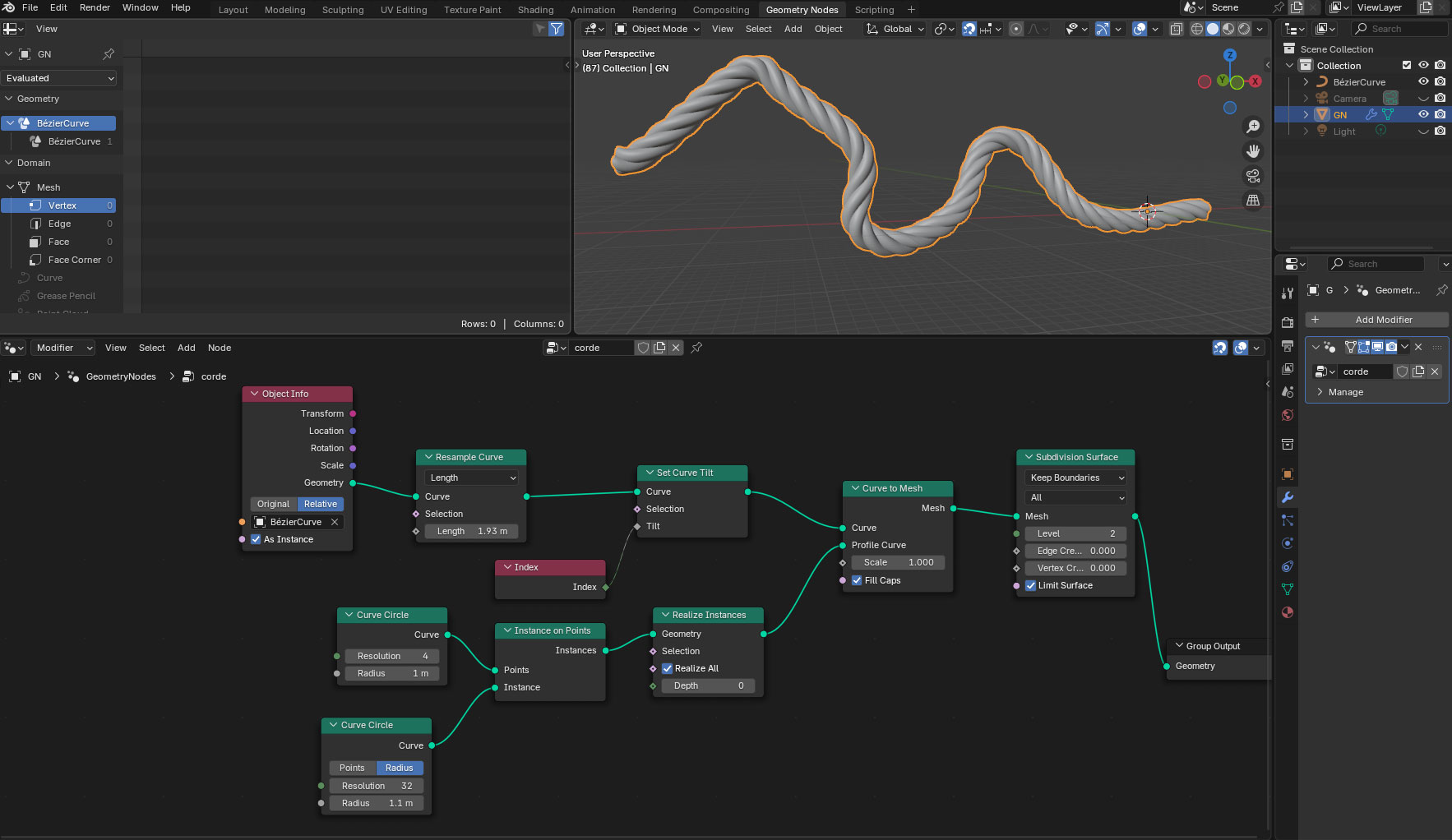Pin the corde node tree
Image resolution: width=1452 pixels, height=840 pixels.
[x=696, y=348]
